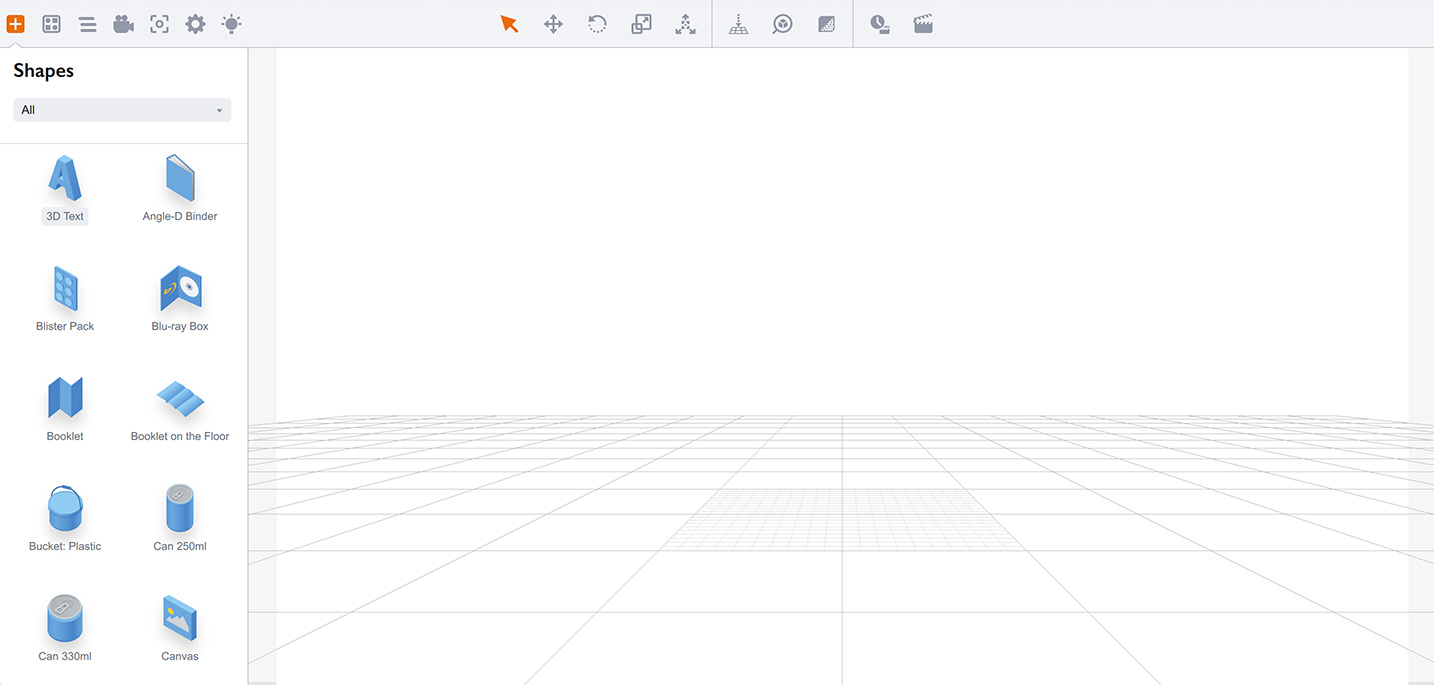
Task: Toggle the standard selection arrow tool
Action: [x=509, y=23]
